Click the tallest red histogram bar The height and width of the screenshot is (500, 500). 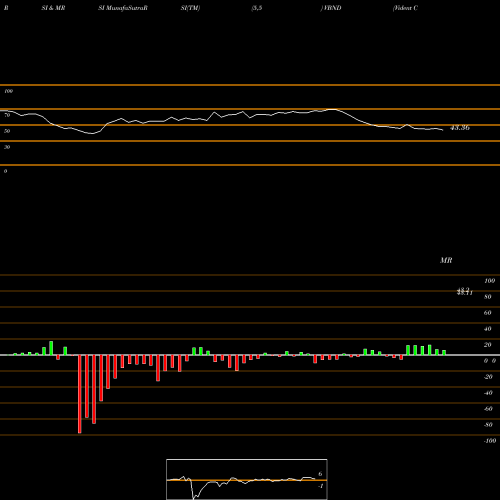coord(80,394)
